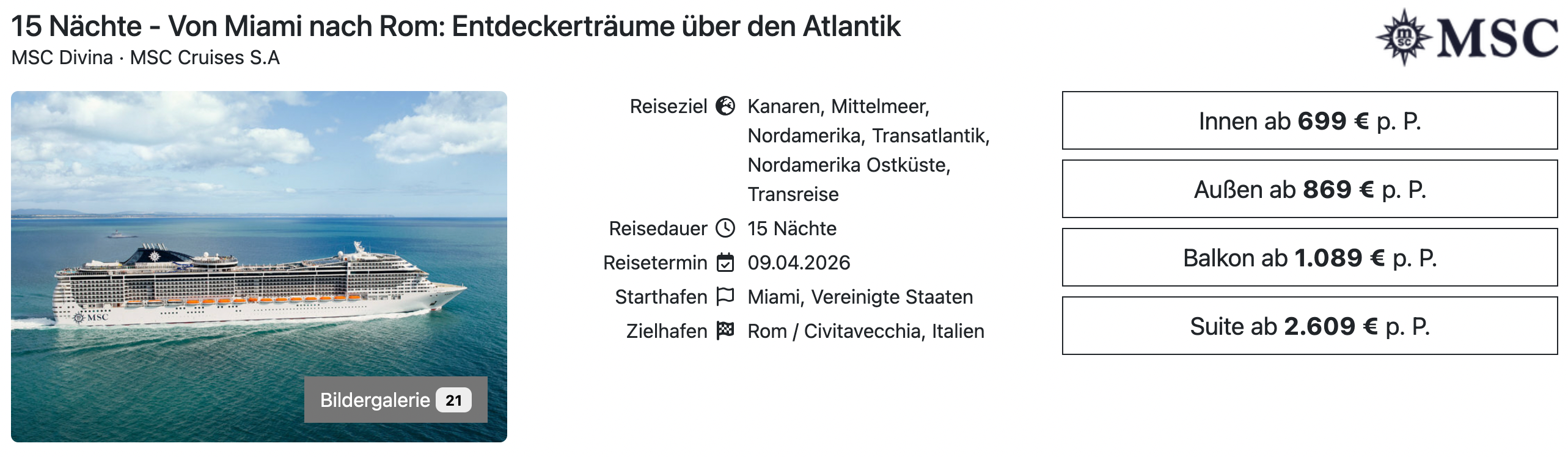Select the Balkon ab 1.089 € option
Screen dimensions: 1568x457
1310,258
